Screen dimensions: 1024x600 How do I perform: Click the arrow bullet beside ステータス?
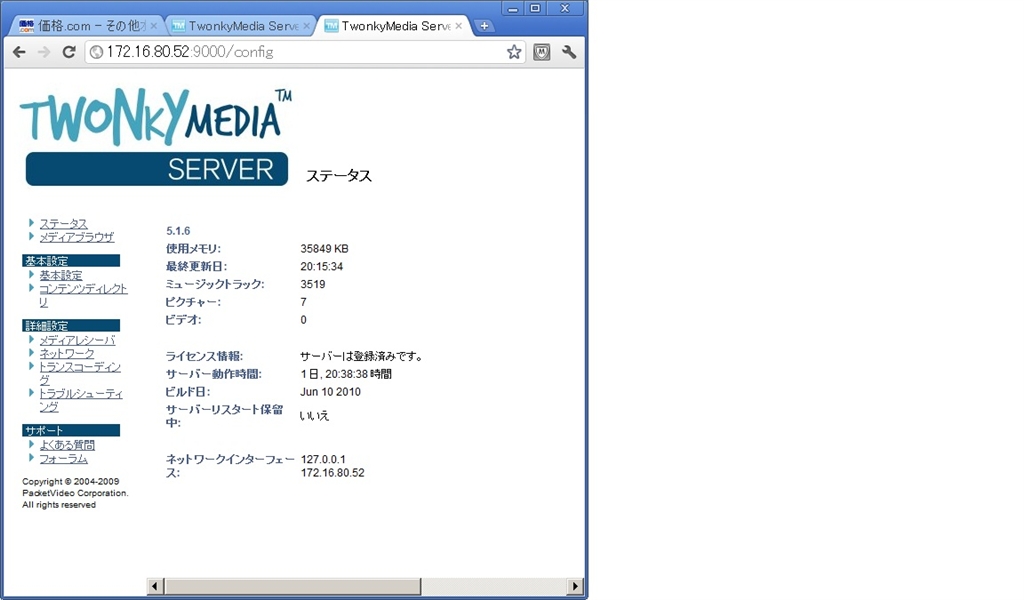[x=31, y=223]
